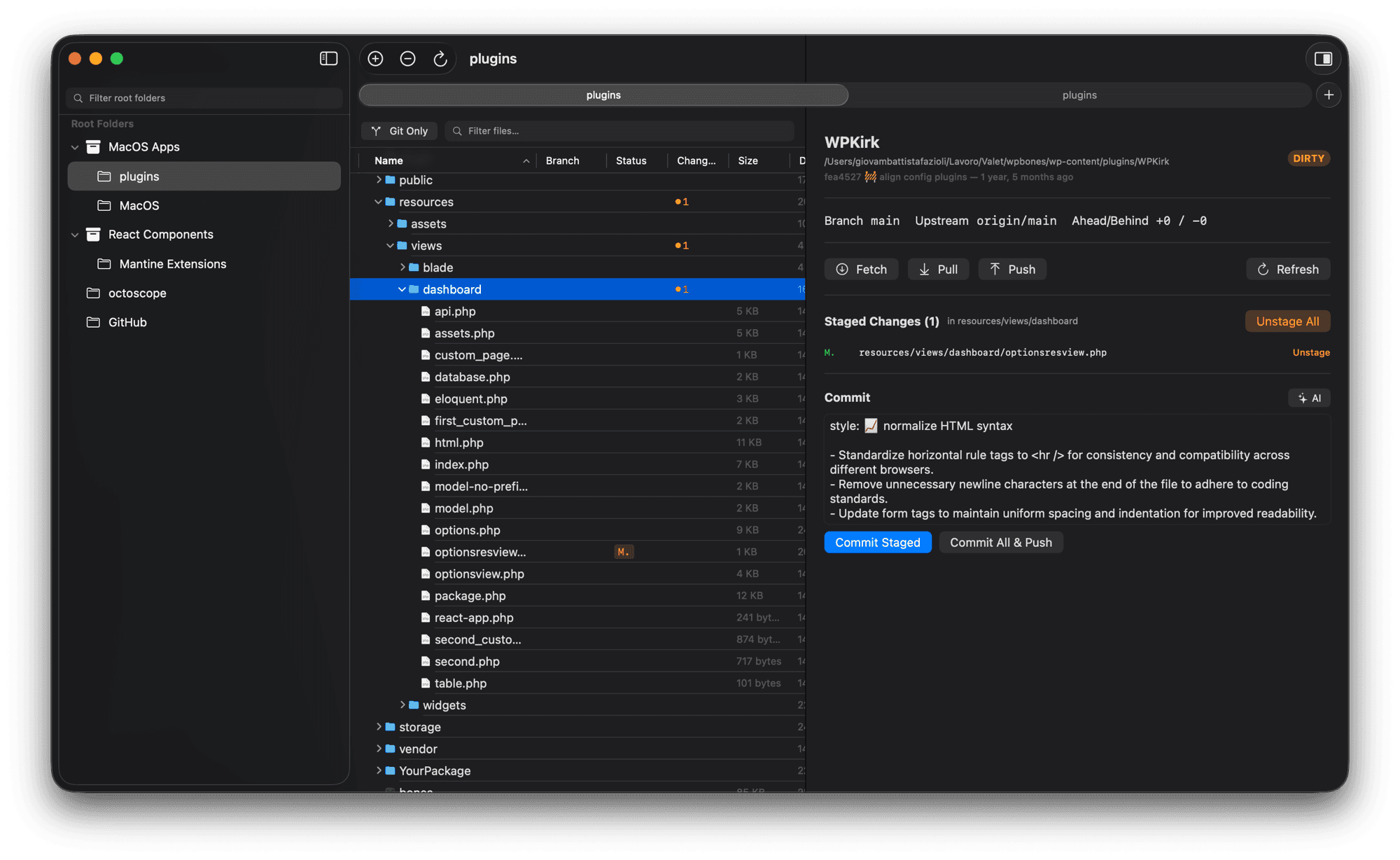Expand the YourPackage folder chevron
Viewport: 1400px width, 860px height.
coord(379,770)
